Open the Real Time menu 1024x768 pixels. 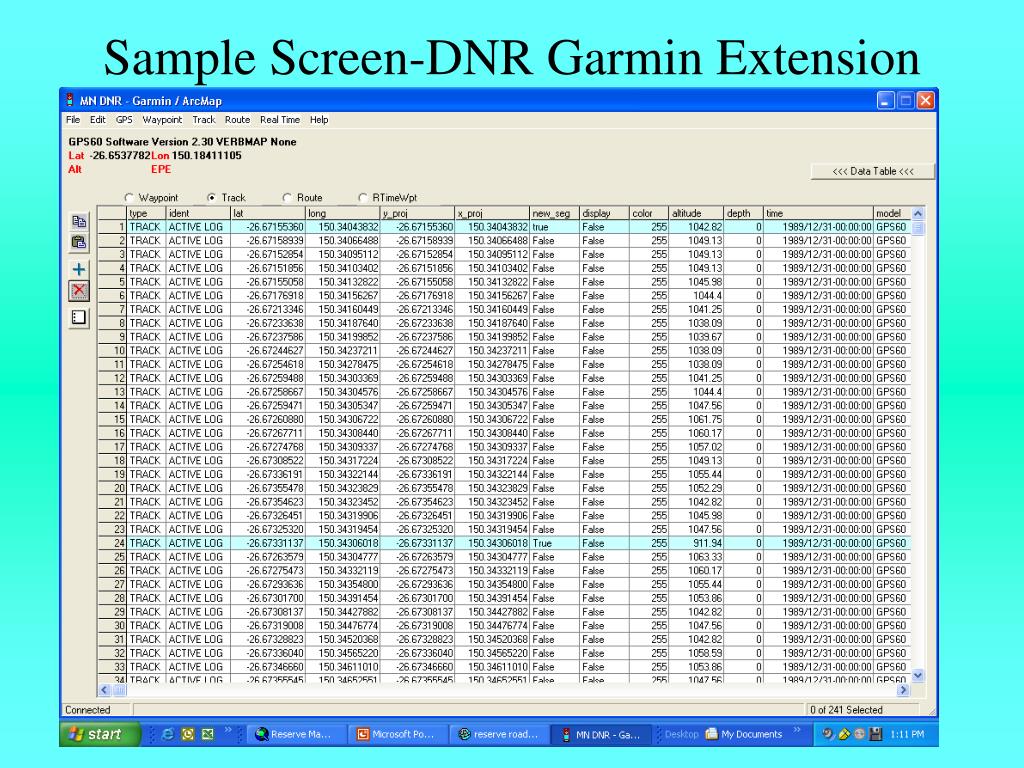pos(280,120)
